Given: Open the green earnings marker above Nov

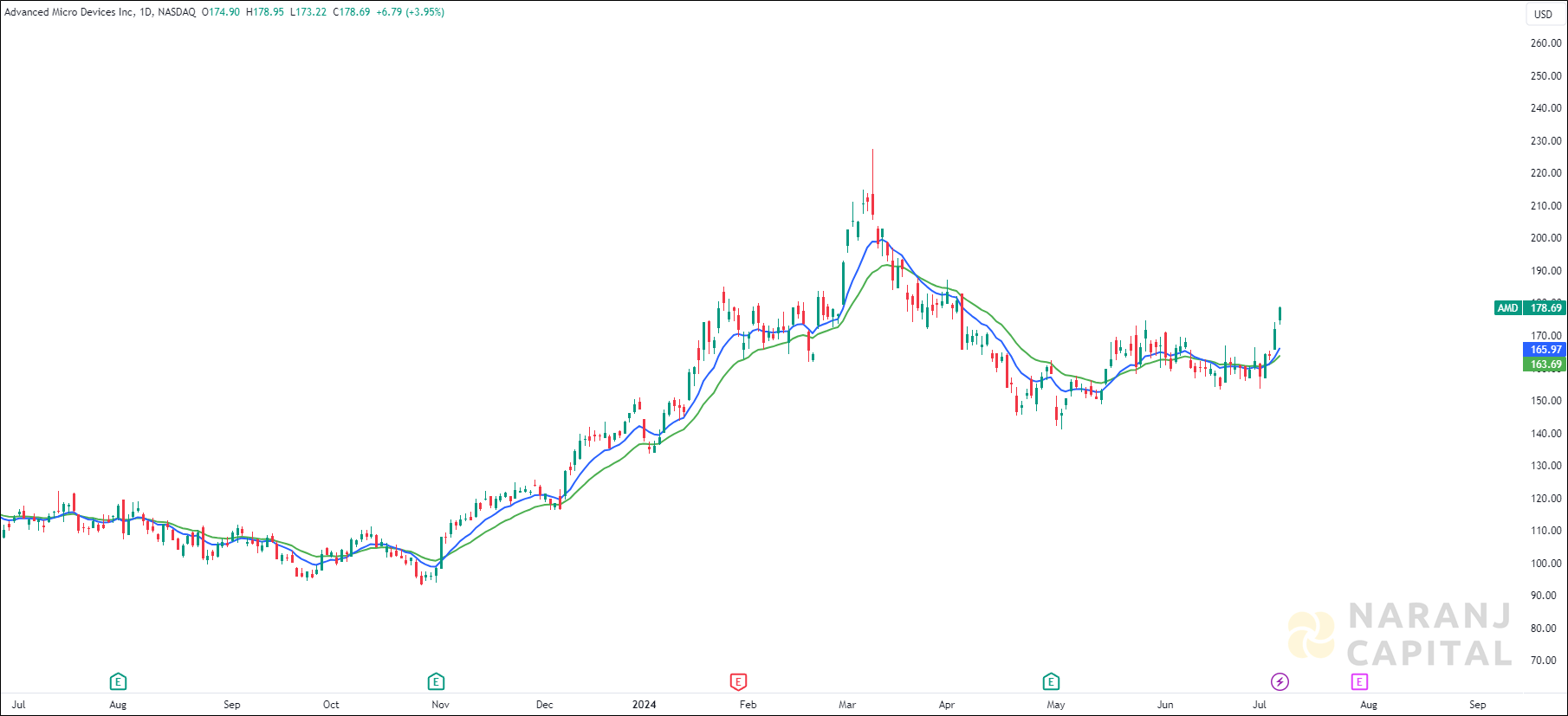Looking at the screenshot, I should tap(436, 681).
